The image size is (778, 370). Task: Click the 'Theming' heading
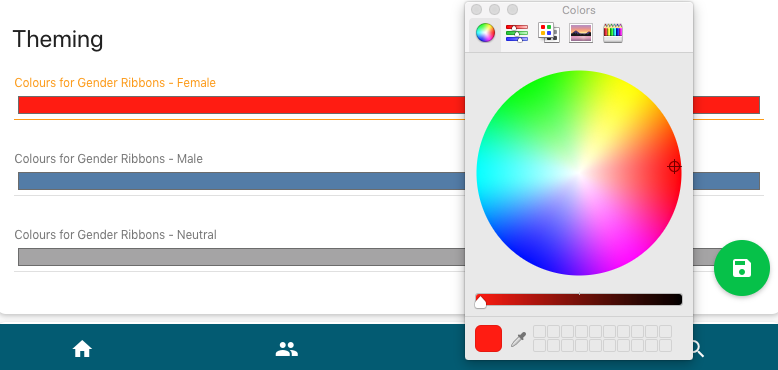(x=58, y=39)
